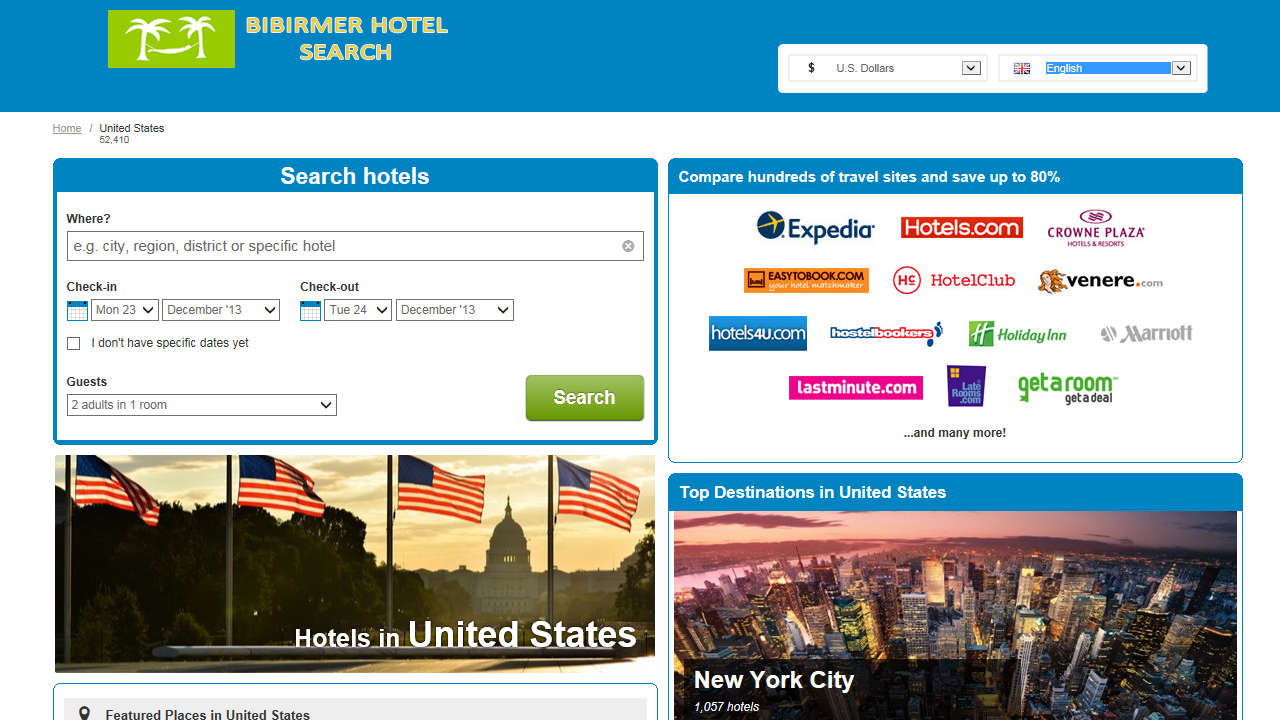Open the check-in calendar icon
1280x720 pixels.
click(x=77, y=311)
